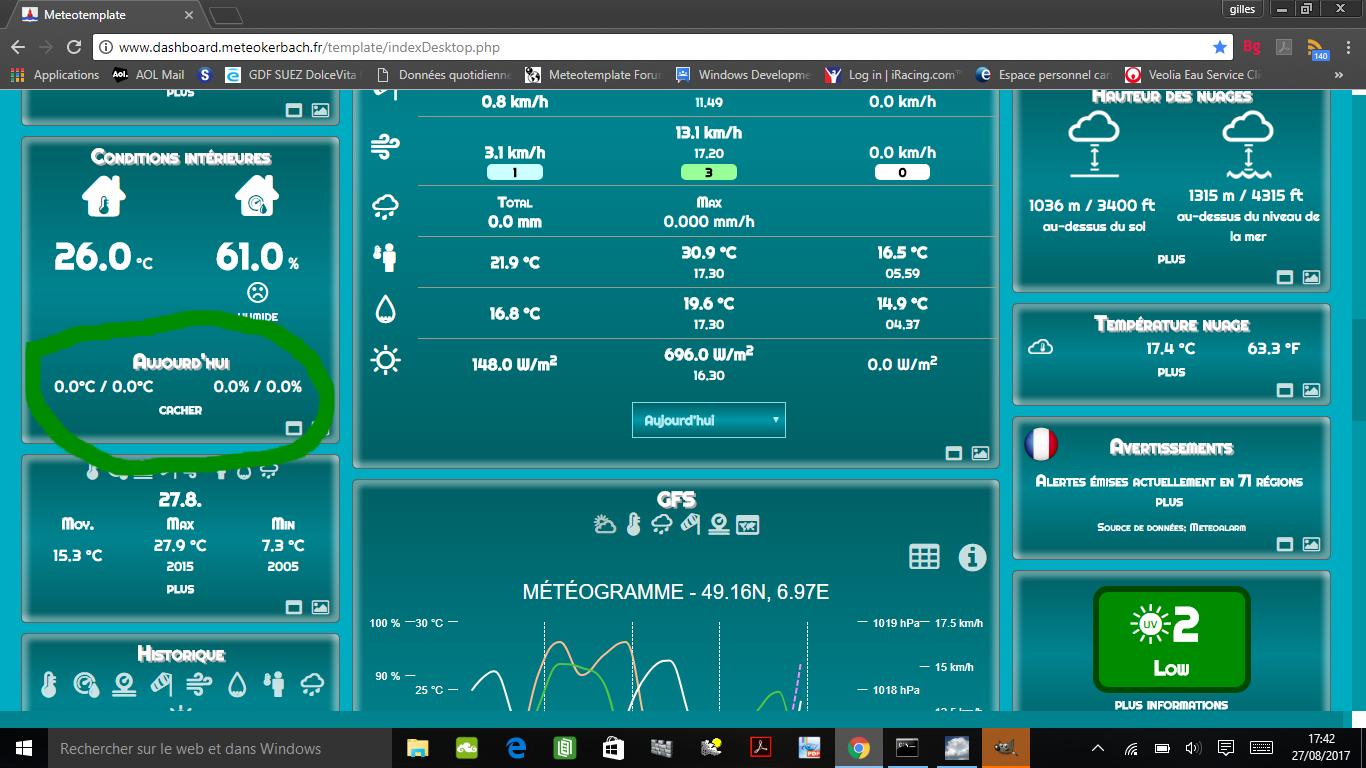Click the RSS feed extension icon

[x=1318, y=48]
